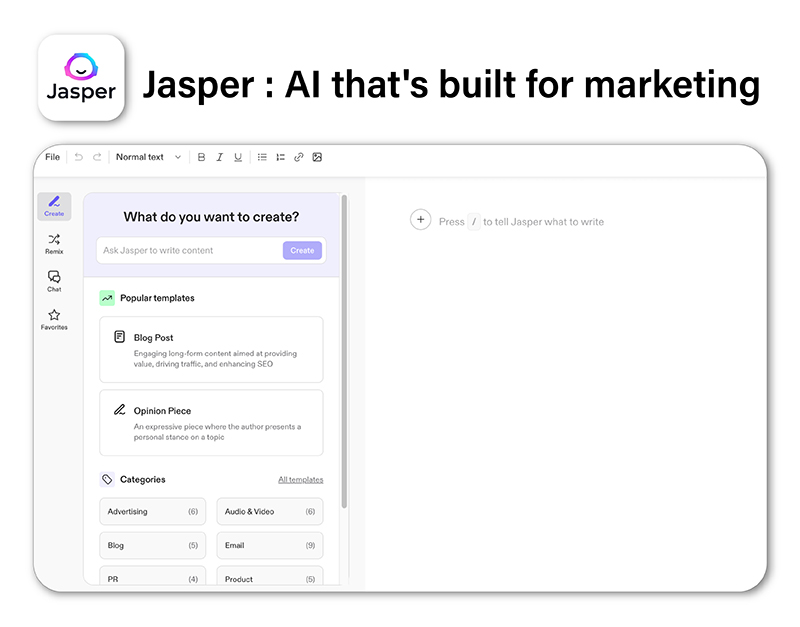Open the All templates link
800x627 pixels.
click(x=300, y=480)
